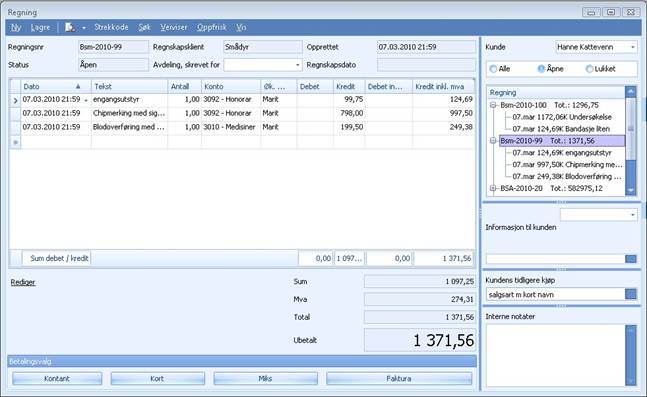Open the Veiviser menu
Viewport: 647px width, 397px height.
pyautogui.click(x=174, y=27)
